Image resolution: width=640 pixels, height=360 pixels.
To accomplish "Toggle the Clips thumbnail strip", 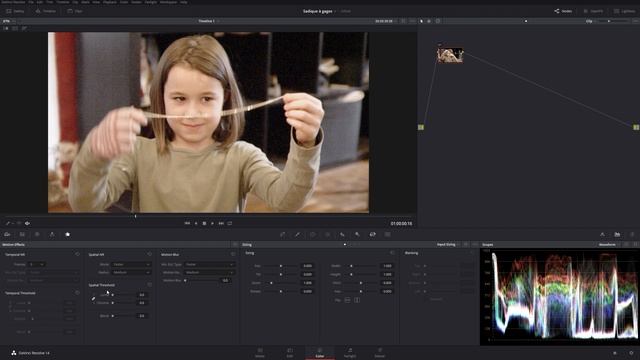I will click(75, 11).
